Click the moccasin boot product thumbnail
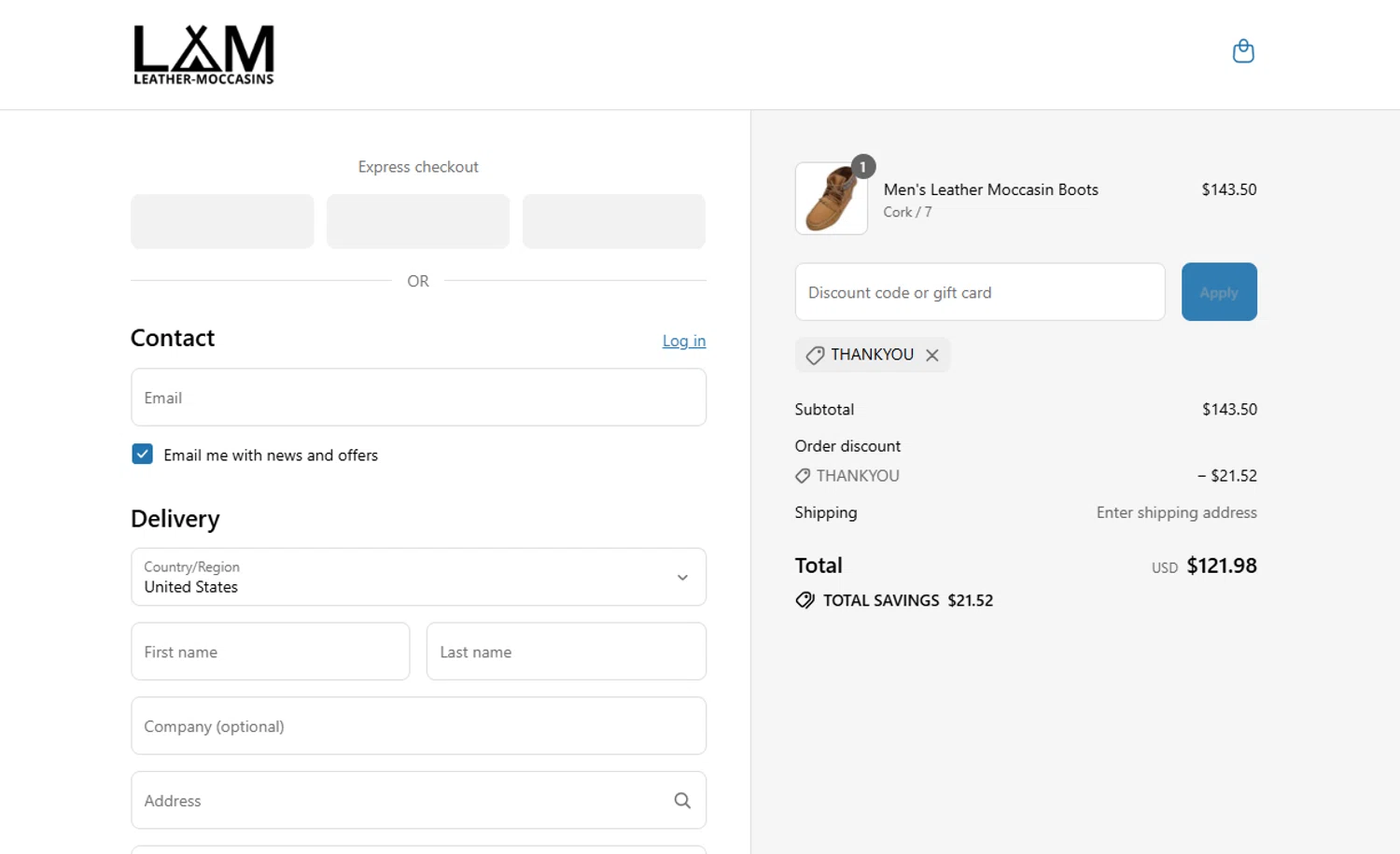The width and height of the screenshot is (1400, 854). pyautogui.click(x=832, y=199)
